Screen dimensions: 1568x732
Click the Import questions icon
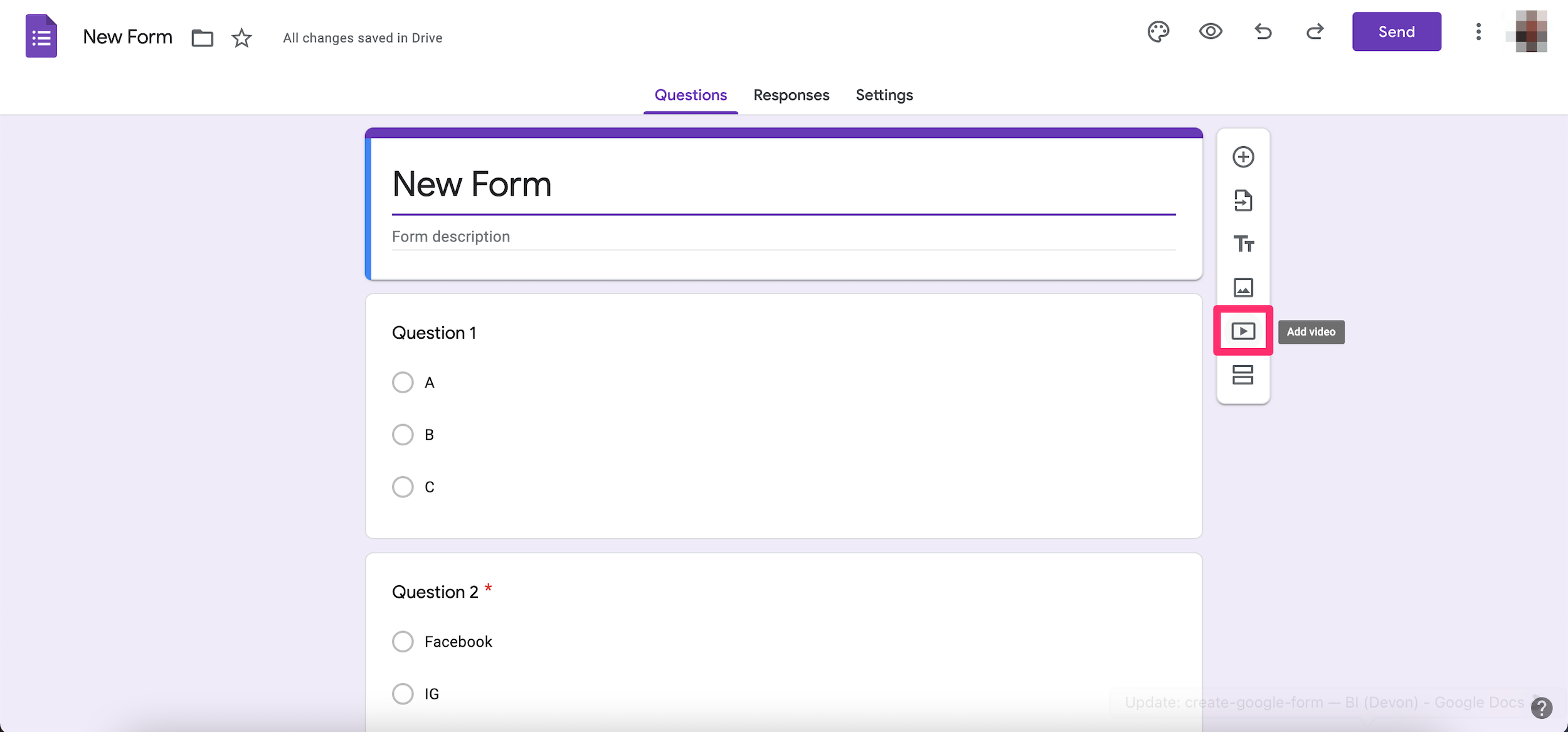click(1243, 199)
